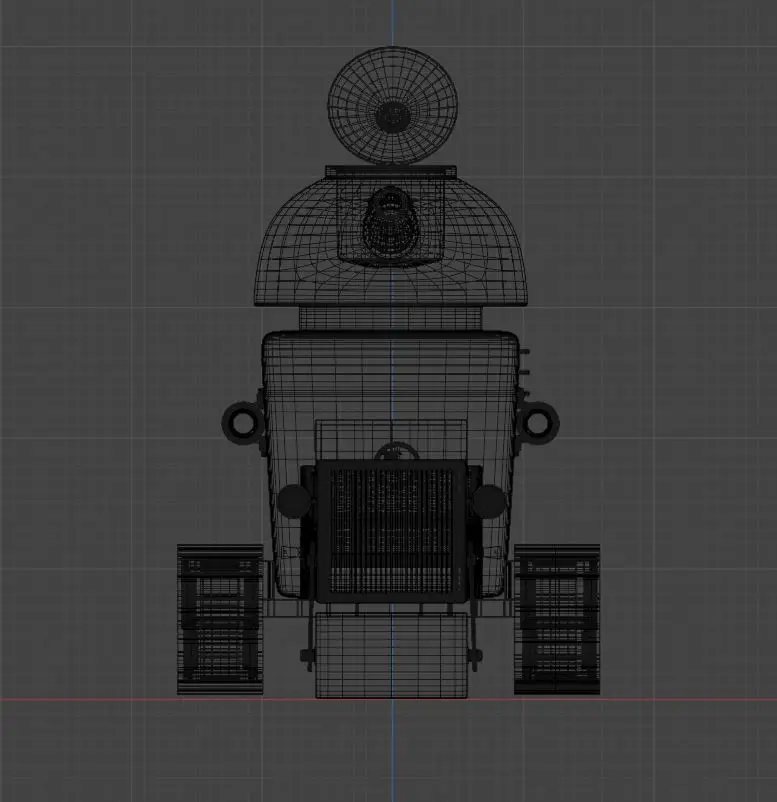Select the flat cap beneath the dish
The width and height of the screenshot is (777, 802).
click(391, 170)
